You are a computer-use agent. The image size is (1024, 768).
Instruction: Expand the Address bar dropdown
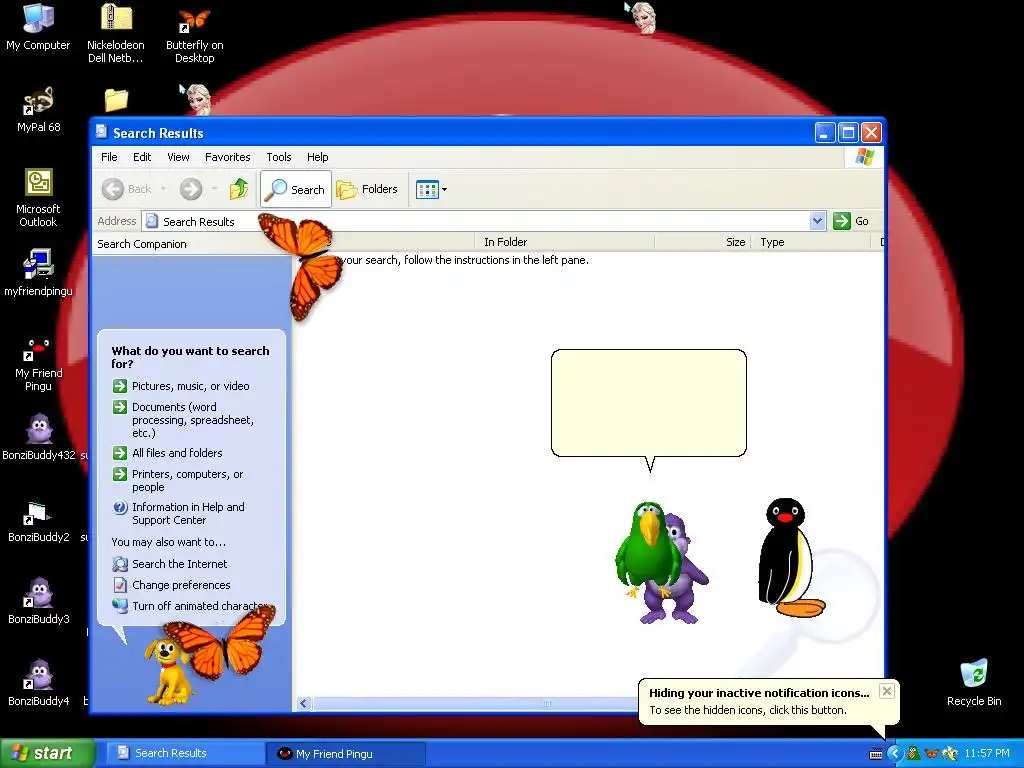click(817, 221)
